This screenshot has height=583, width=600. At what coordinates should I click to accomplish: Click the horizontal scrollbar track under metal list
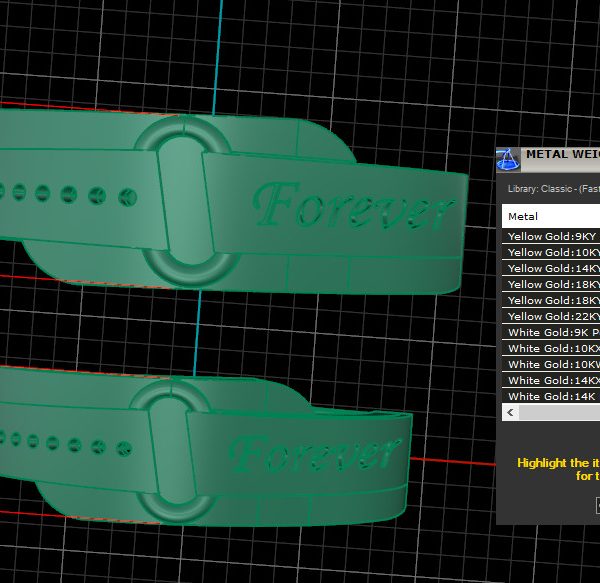coord(560,412)
